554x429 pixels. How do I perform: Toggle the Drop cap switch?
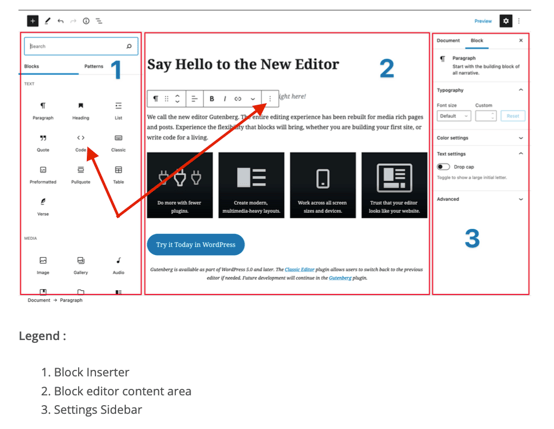[443, 167]
